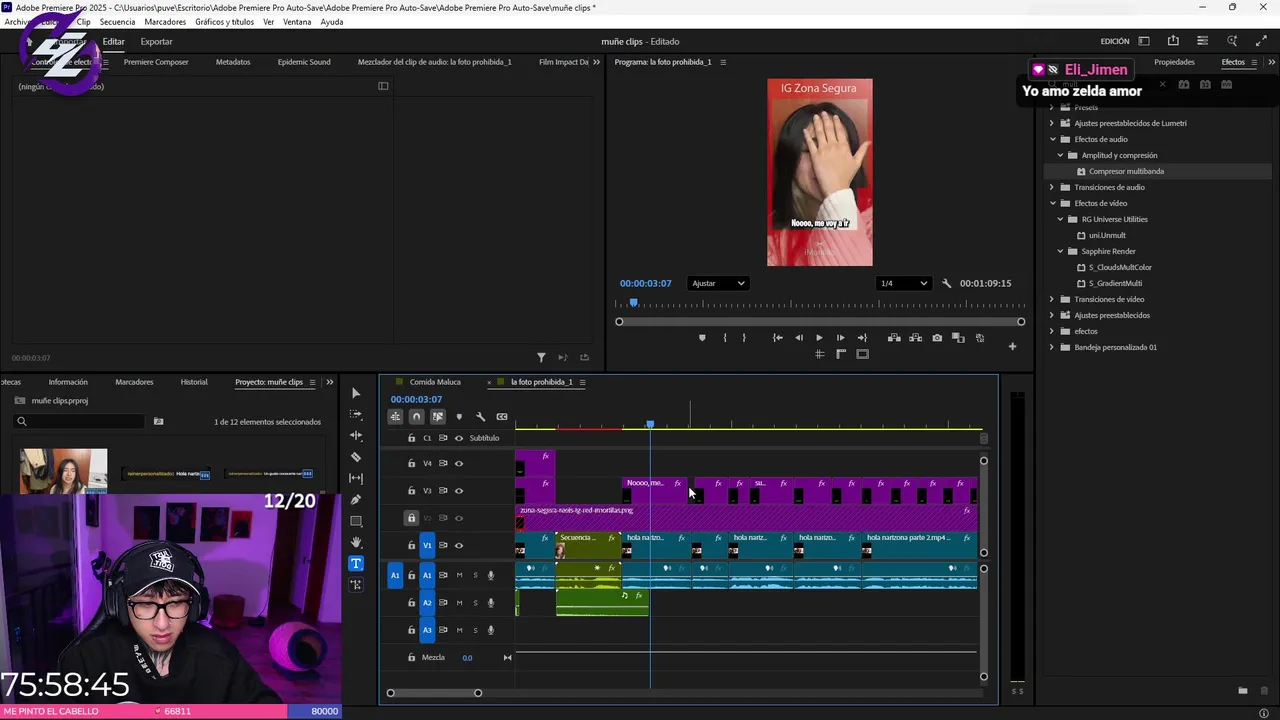Select the Pen tool
This screenshot has width=1280, height=720.
[356, 500]
